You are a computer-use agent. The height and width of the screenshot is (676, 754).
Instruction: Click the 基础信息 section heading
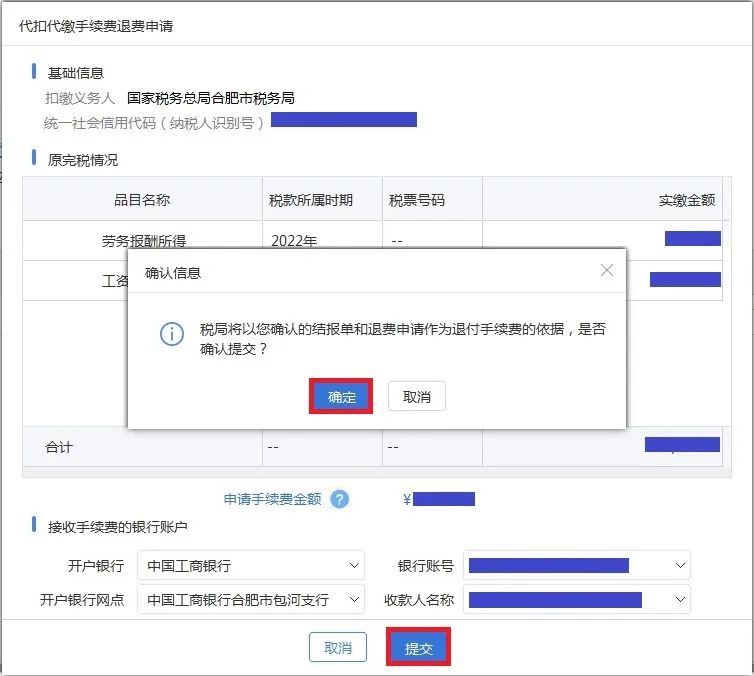coord(75,73)
